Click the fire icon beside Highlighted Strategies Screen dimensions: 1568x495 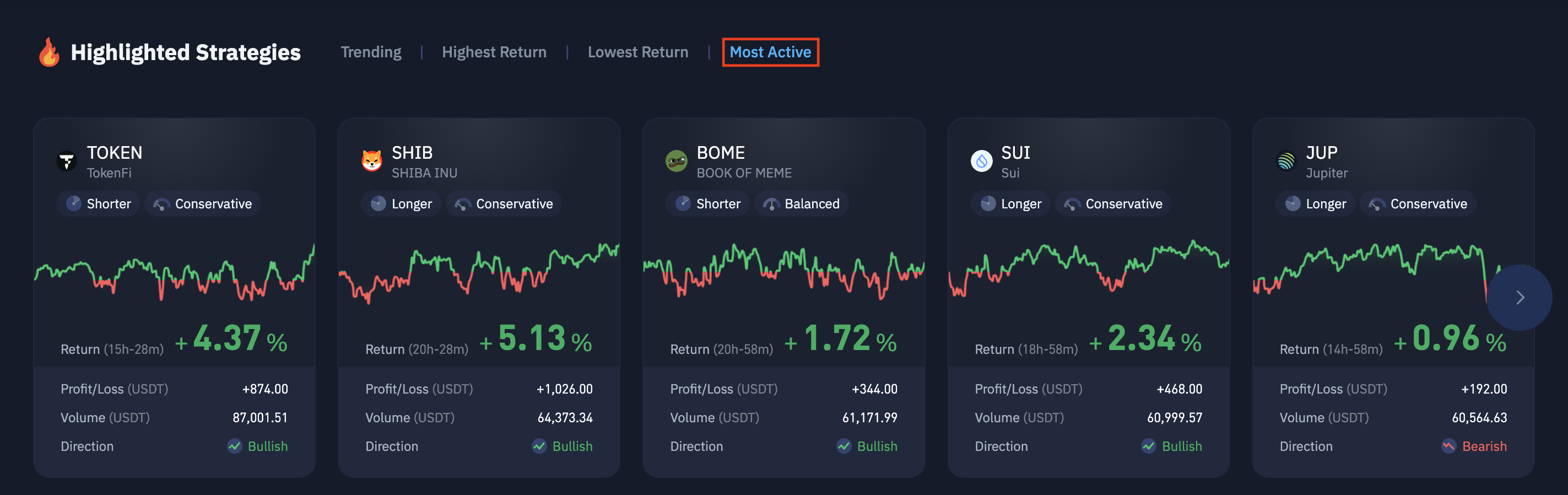point(48,52)
